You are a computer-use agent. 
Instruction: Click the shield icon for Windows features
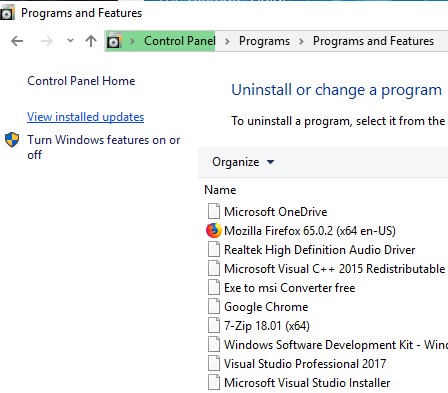12,140
